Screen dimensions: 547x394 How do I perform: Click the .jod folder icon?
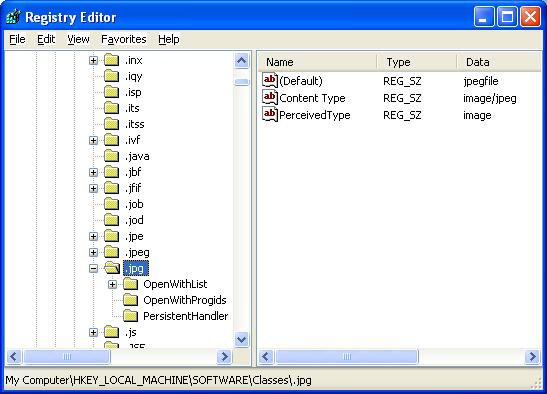click(111, 220)
